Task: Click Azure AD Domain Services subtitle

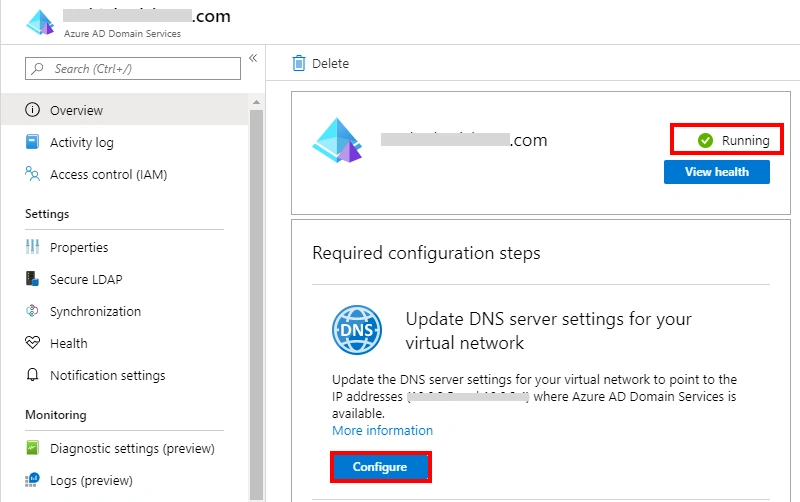Action: click(x=122, y=33)
